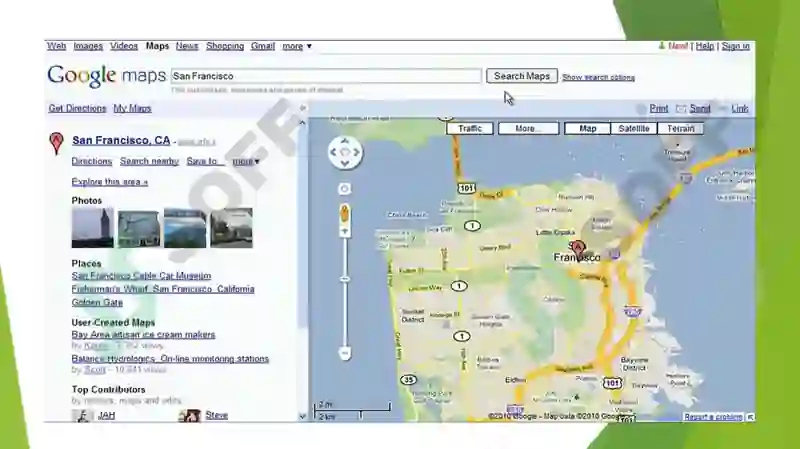
Task: Click the show-location circle icon above the zoom slider
Action: [x=344, y=189]
